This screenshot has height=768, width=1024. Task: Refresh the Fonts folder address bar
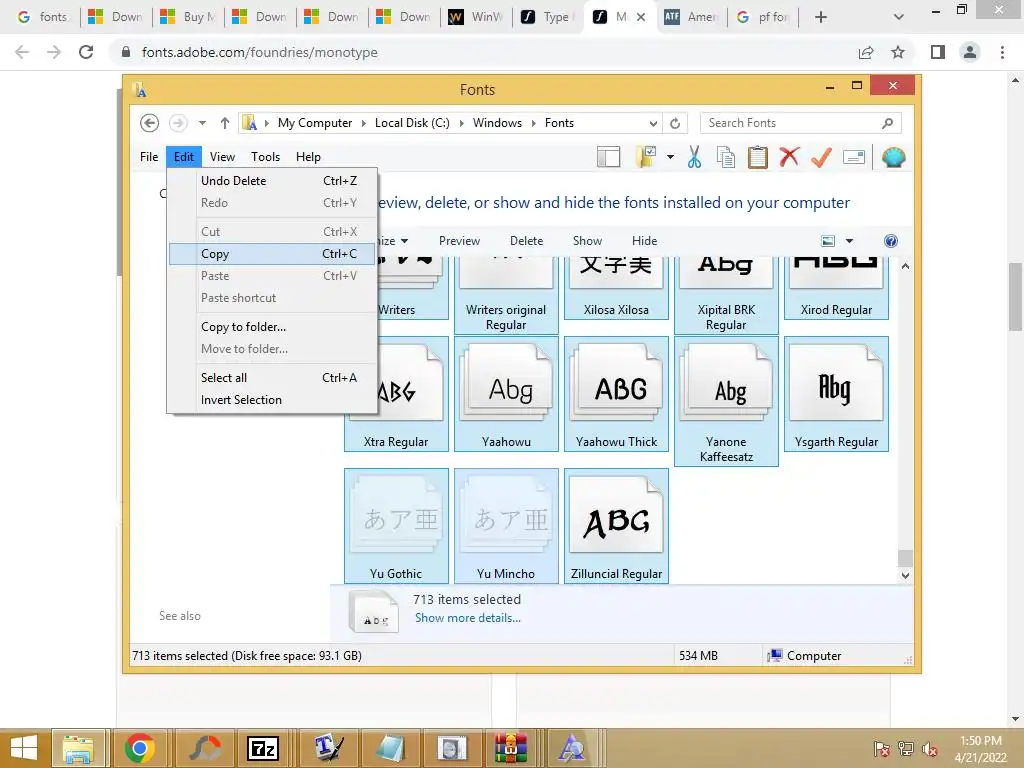coord(675,123)
